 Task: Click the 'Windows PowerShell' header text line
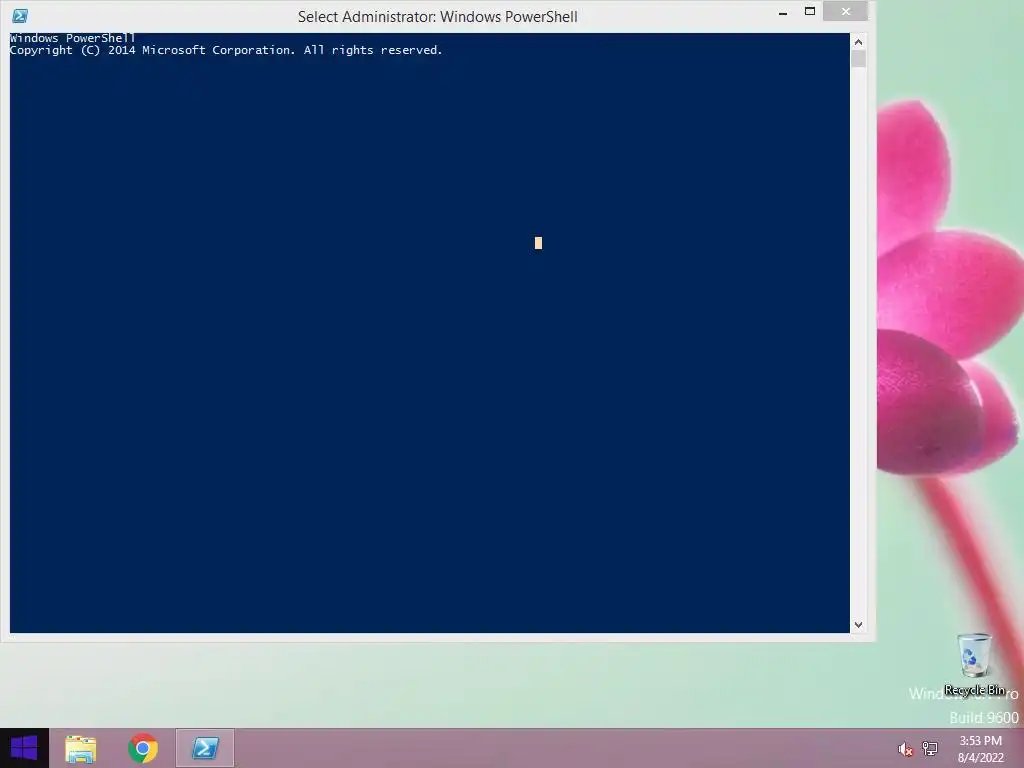[x=72, y=38]
